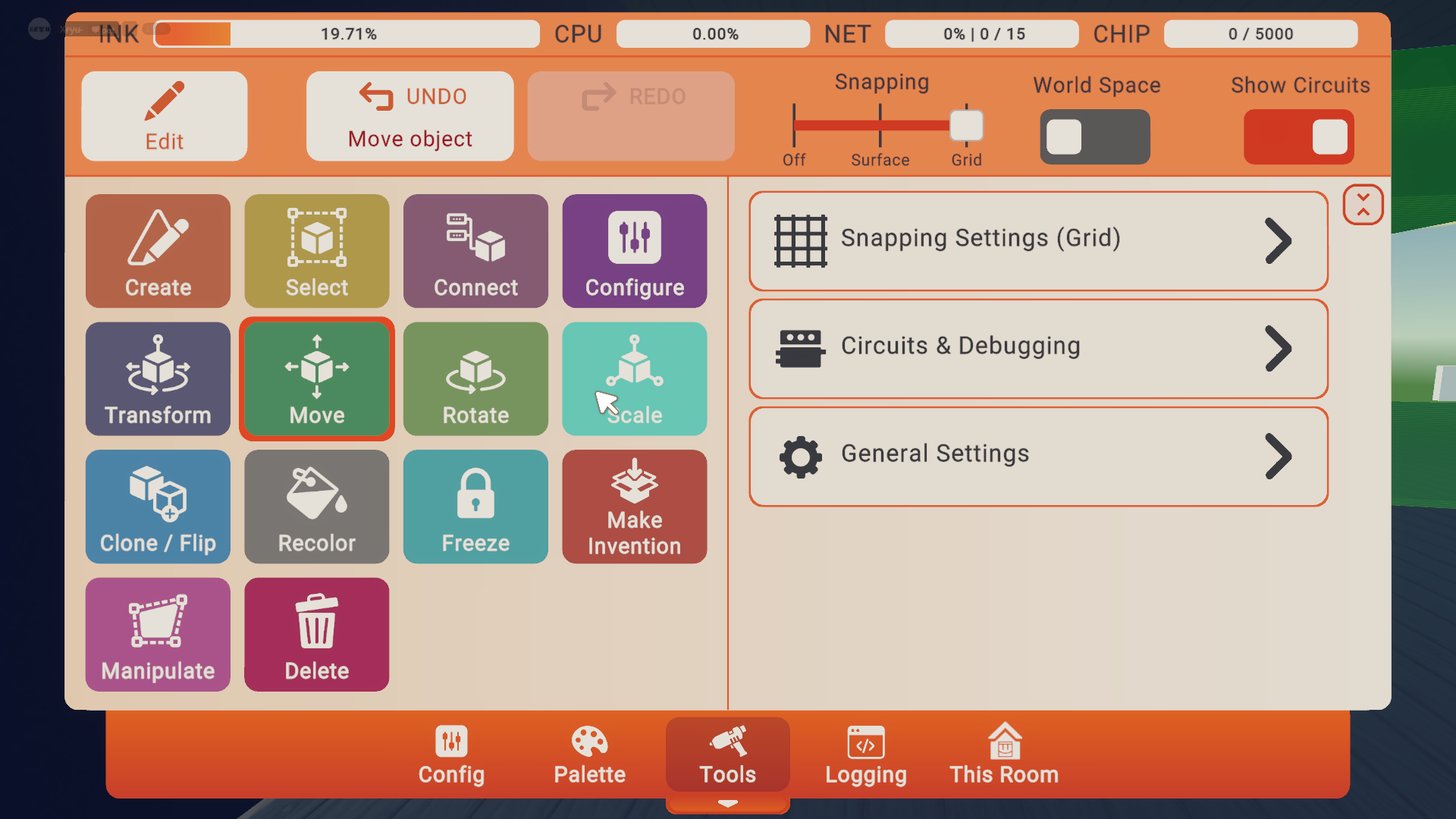The height and width of the screenshot is (819, 1456).
Task: Pick the Rotate tool
Action: pos(475,379)
